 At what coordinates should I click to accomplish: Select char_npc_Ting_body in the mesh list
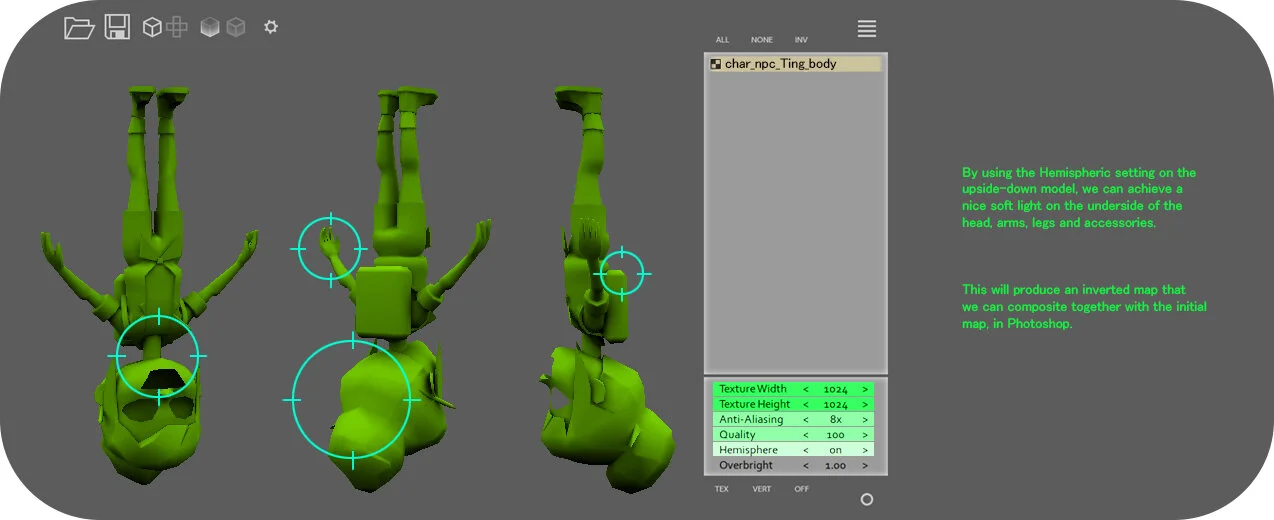coord(795,64)
